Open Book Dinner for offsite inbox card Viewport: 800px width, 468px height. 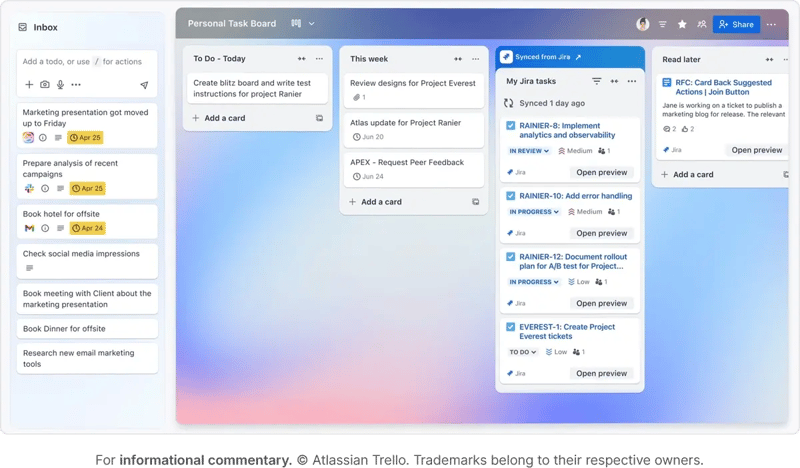click(x=87, y=329)
